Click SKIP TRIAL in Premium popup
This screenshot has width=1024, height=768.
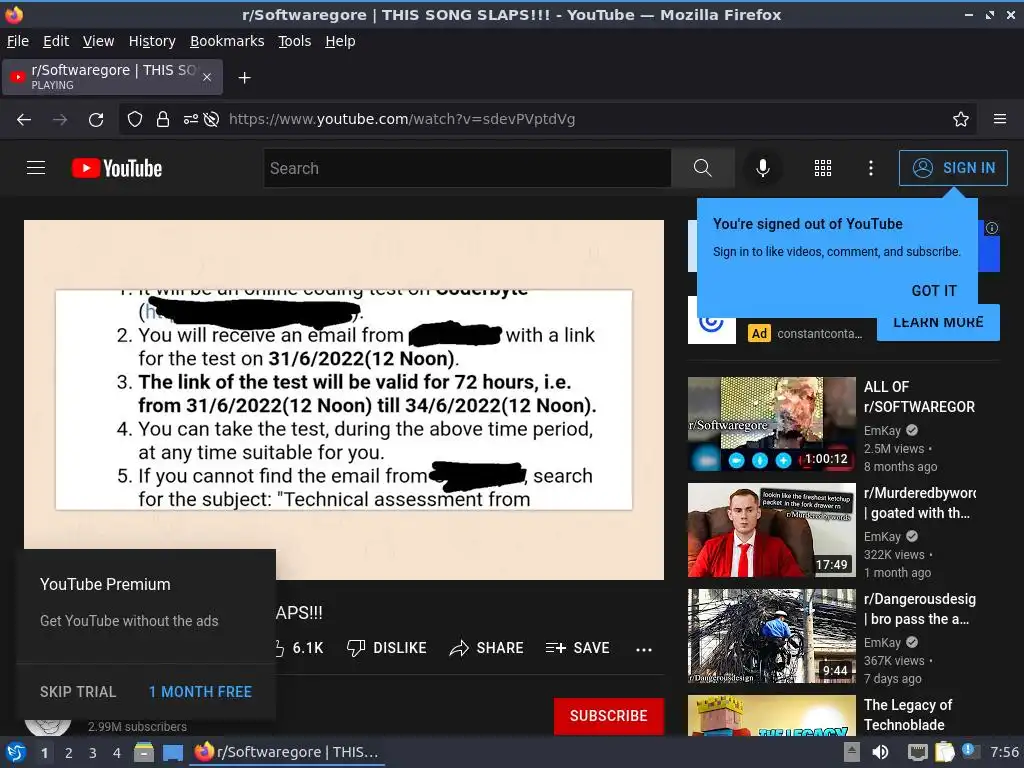click(x=78, y=692)
